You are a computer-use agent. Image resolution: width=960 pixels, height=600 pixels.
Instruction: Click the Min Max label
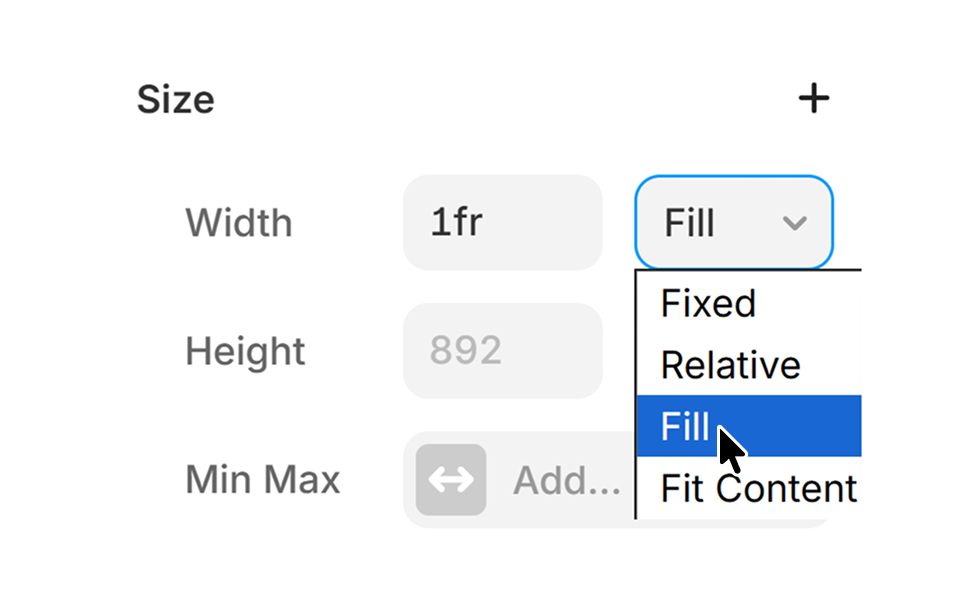pyautogui.click(x=262, y=480)
